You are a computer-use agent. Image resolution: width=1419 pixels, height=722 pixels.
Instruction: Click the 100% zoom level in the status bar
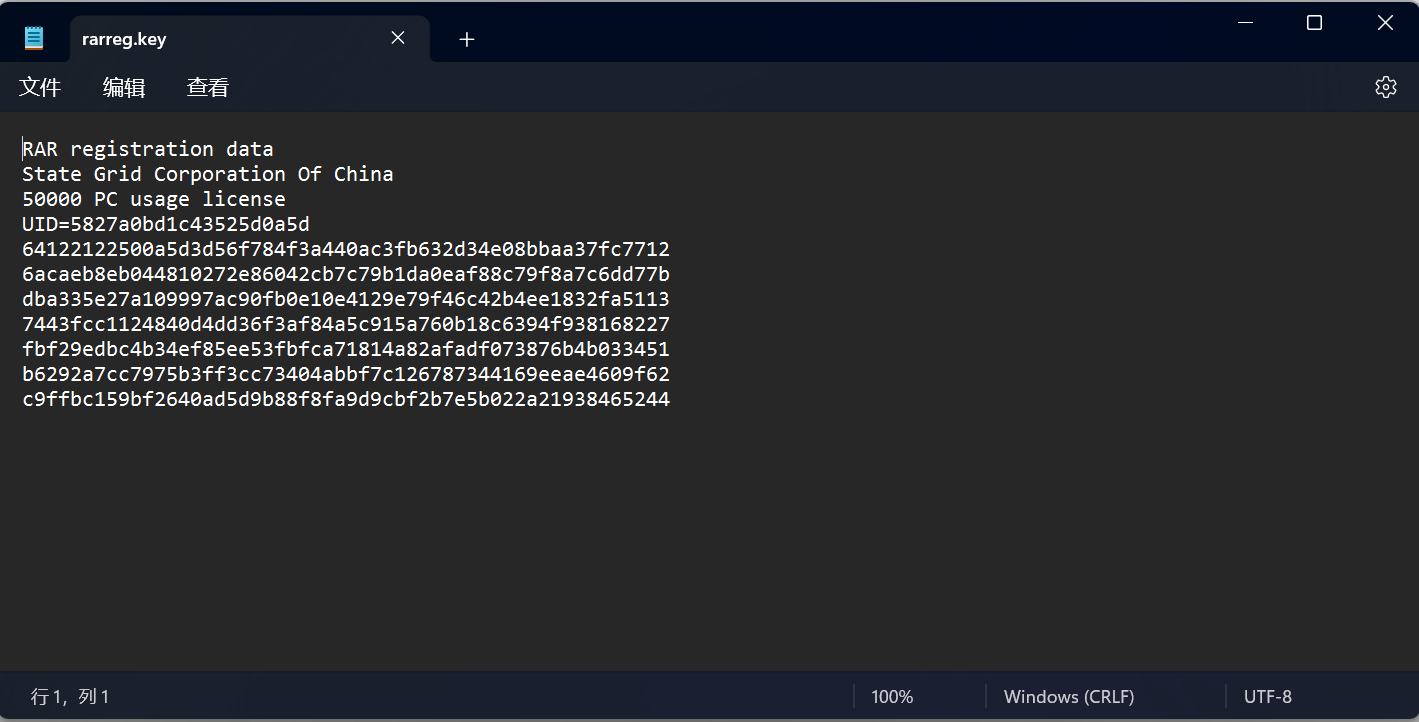(x=892, y=697)
